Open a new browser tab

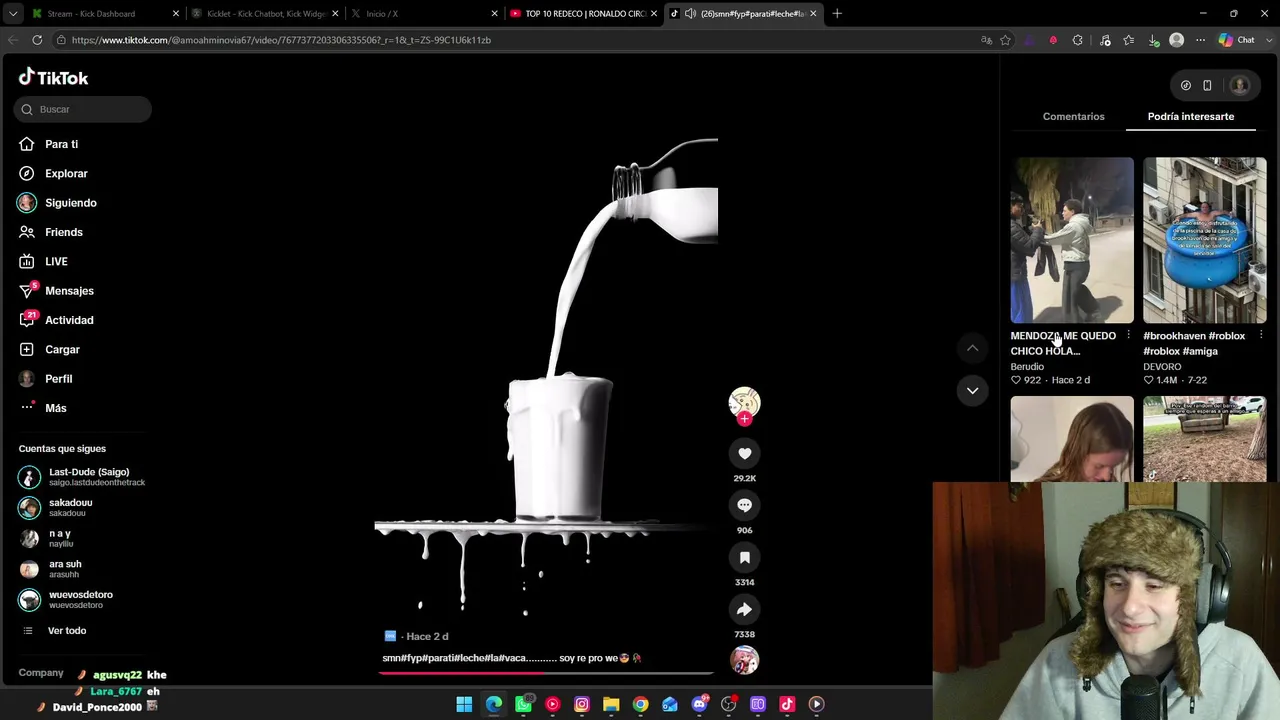click(x=837, y=14)
